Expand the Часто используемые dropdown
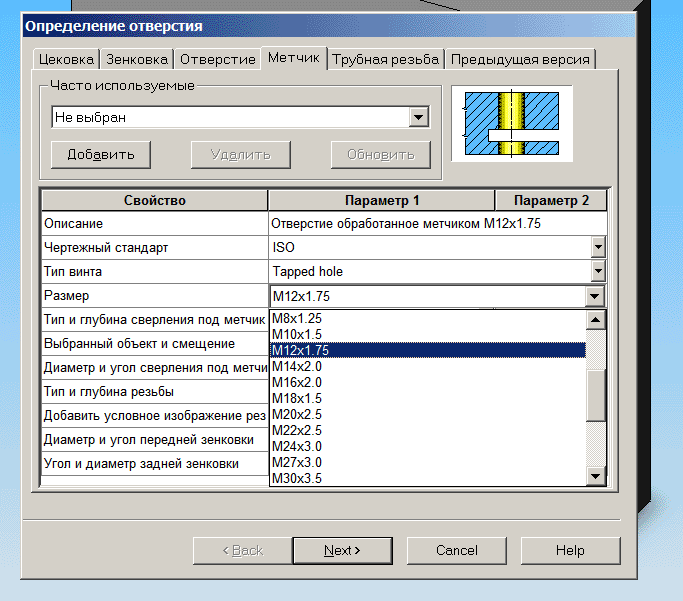This screenshot has height=601, width=683. tap(419, 118)
